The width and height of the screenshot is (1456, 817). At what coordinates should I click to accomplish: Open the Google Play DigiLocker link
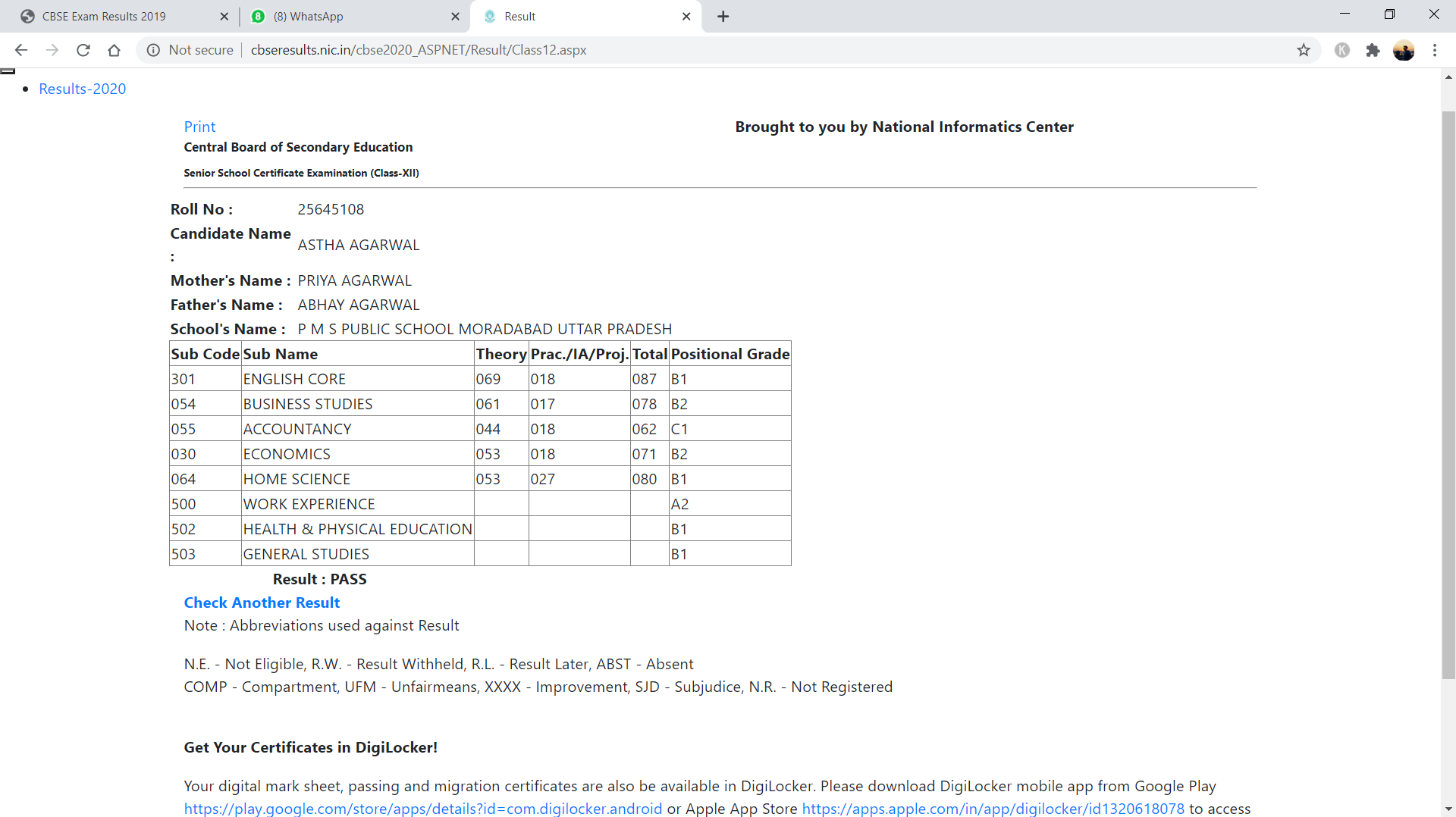point(422,809)
